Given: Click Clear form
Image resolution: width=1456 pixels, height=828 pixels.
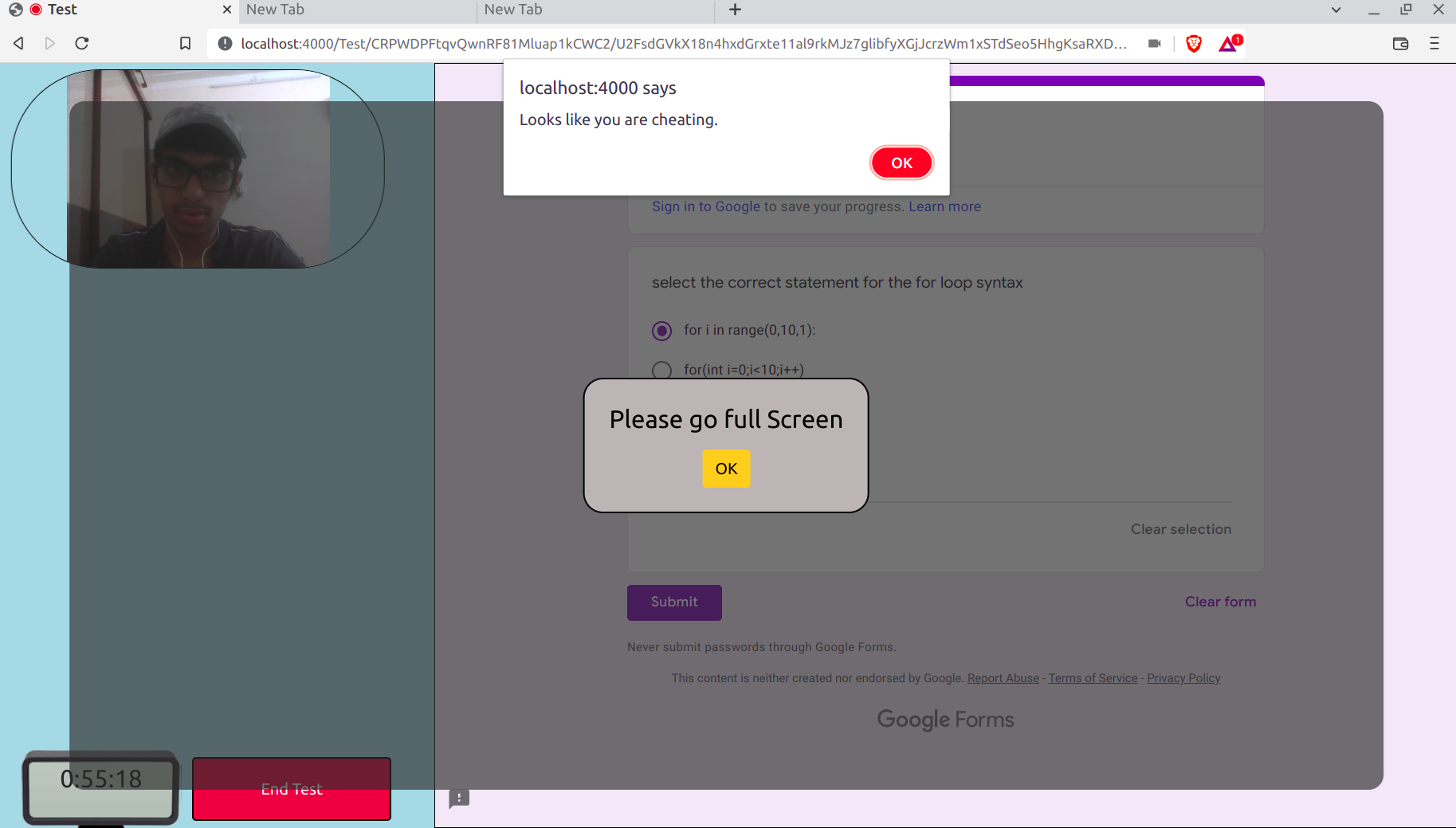Looking at the screenshot, I should coord(1220,602).
